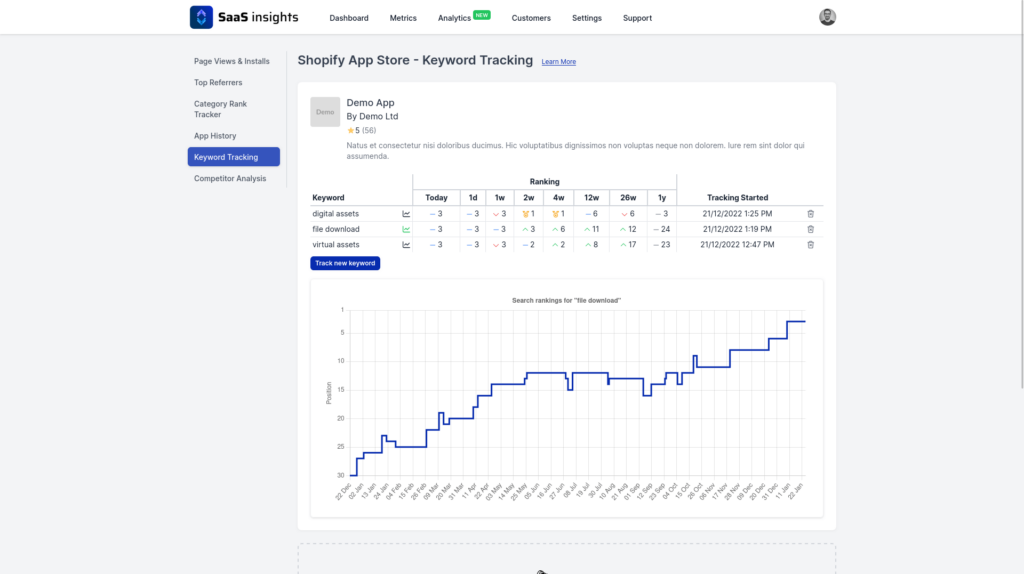Click the SaaS insights brand text

point(258,18)
